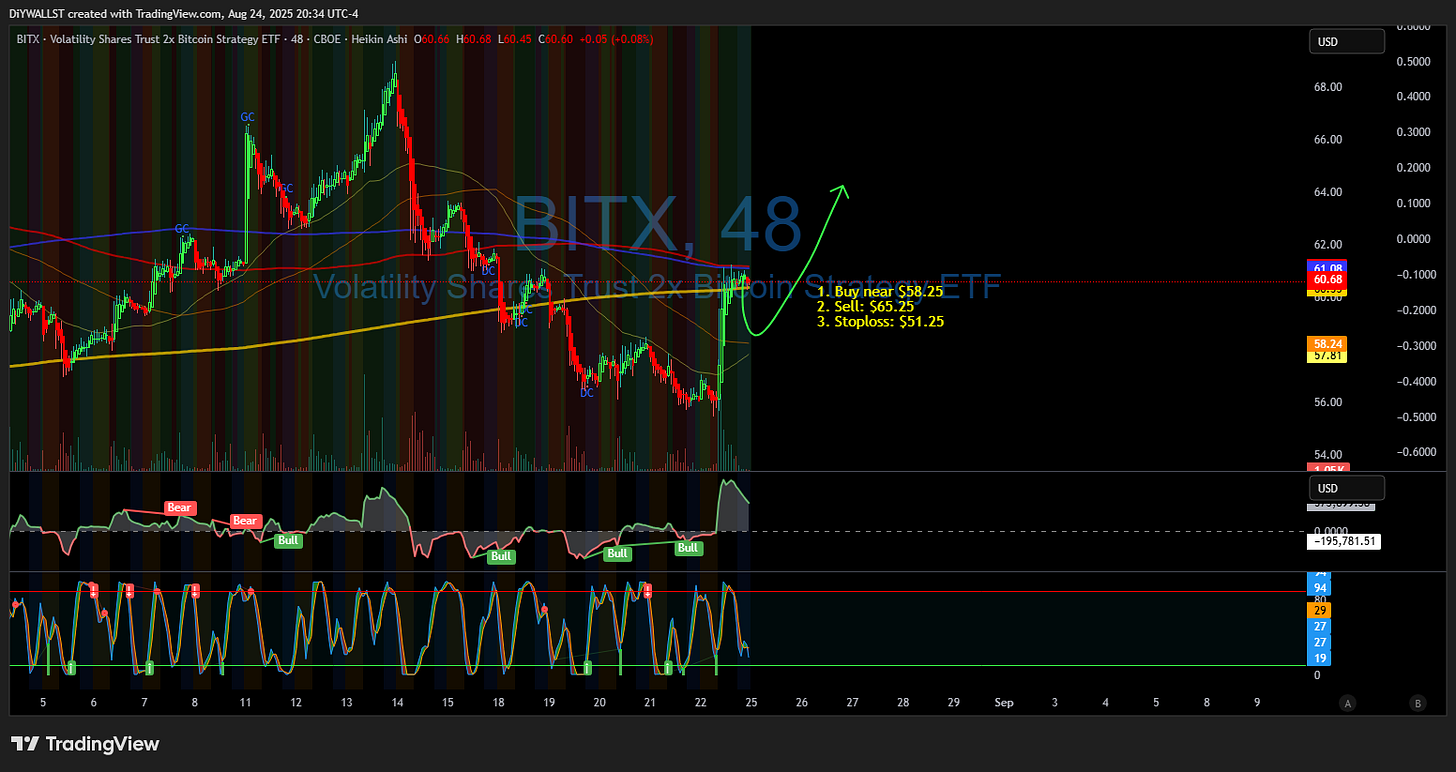Click the blue 61.08 price flag
This screenshot has width=1456, height=772.
click(1327, 268)
